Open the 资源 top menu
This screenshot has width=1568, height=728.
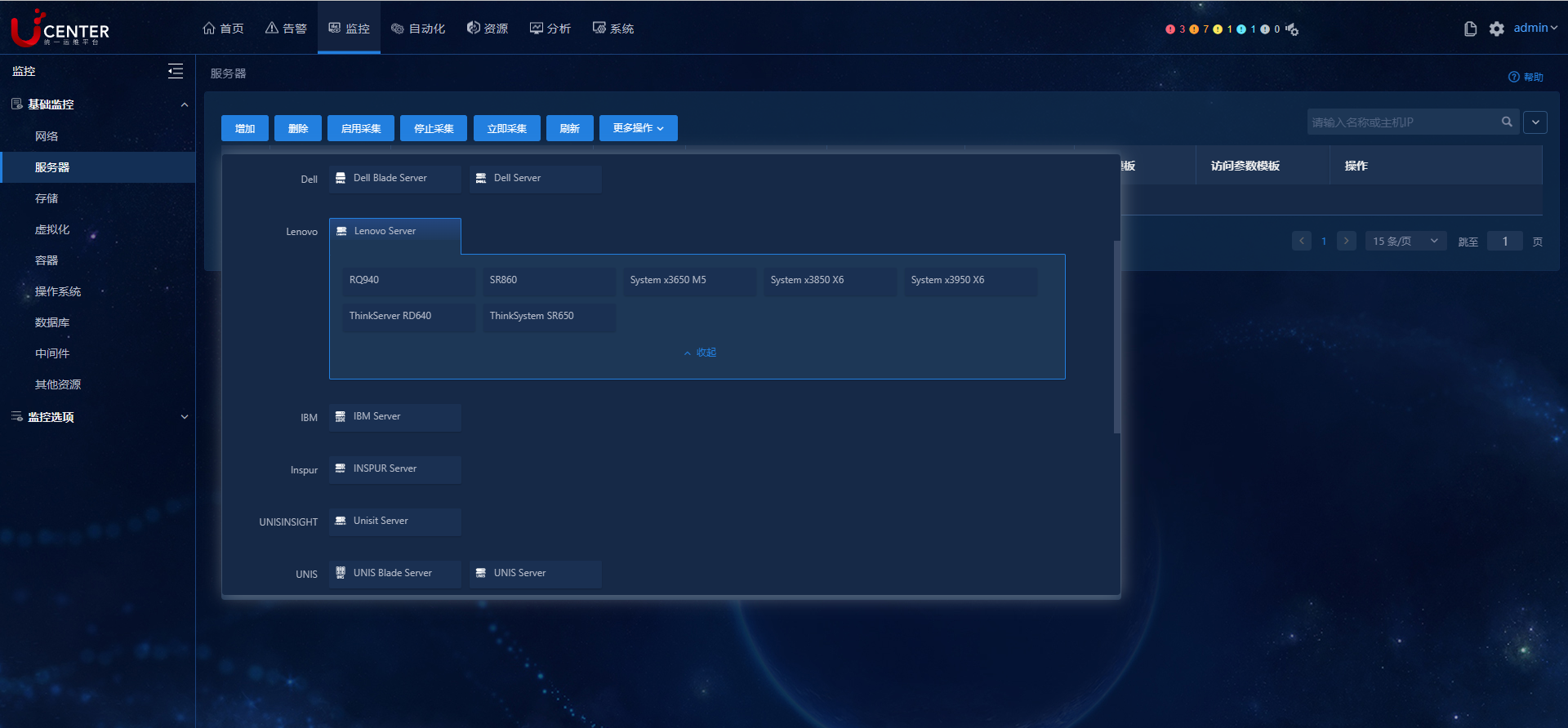pyautogui.click(x=488, y=29)
